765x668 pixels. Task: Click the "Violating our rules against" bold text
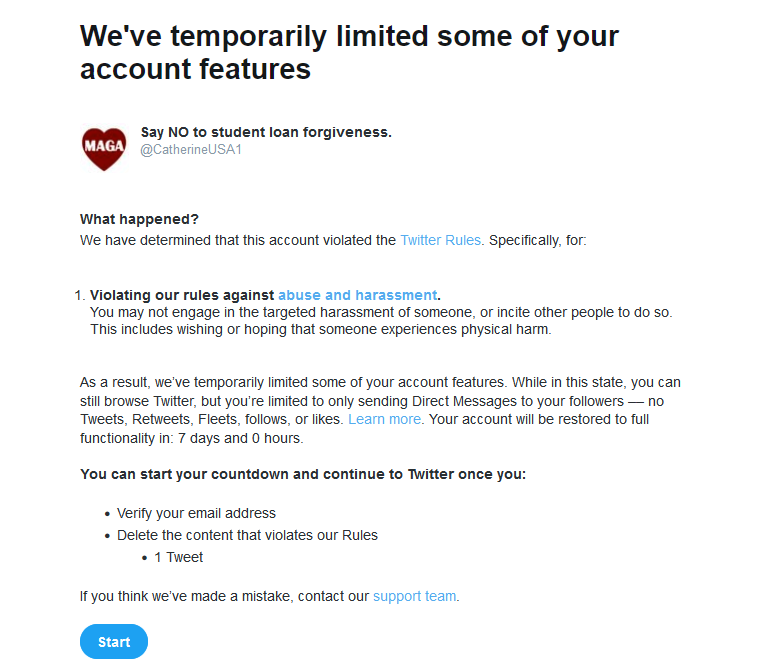point(182,295)
